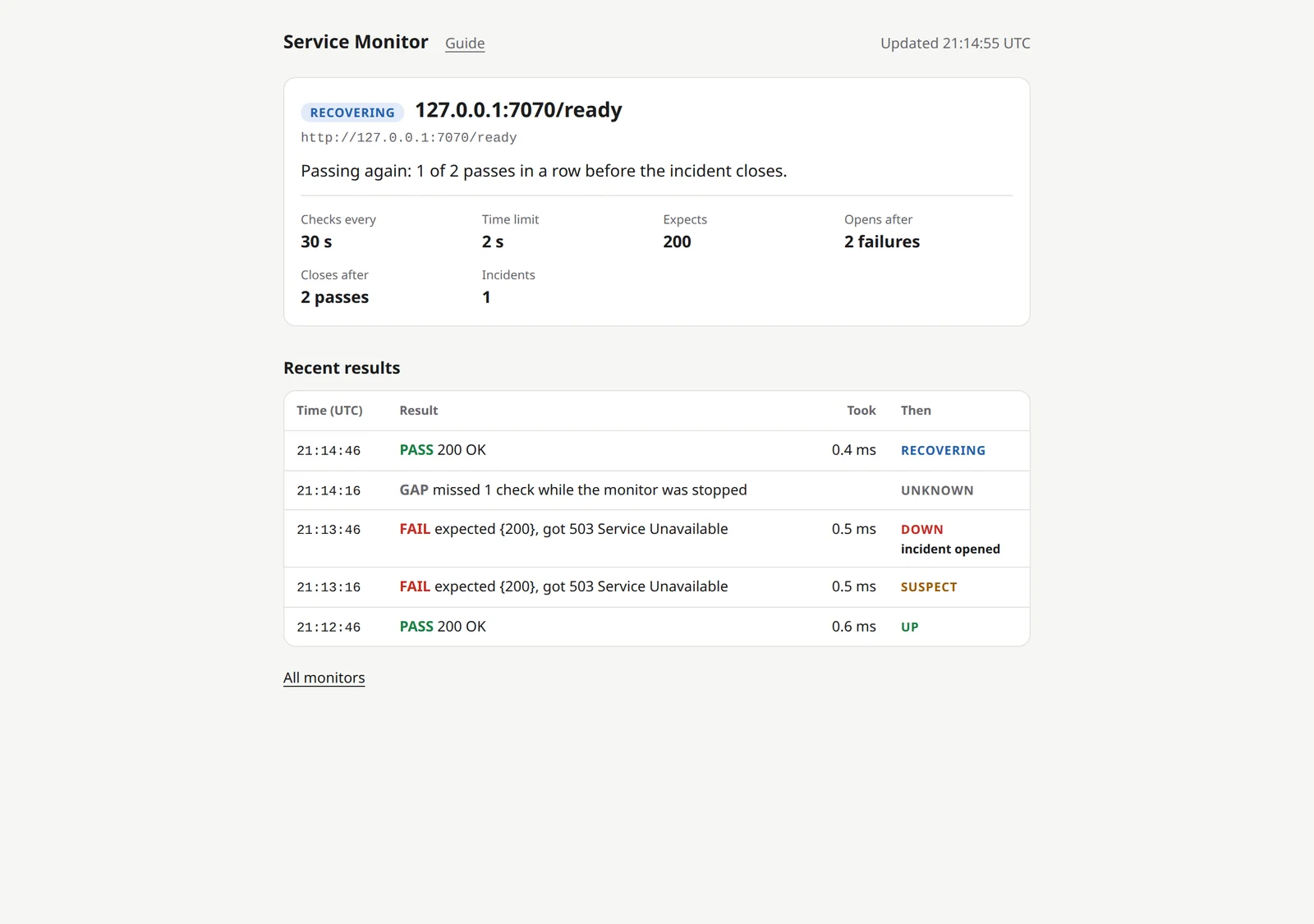Click the 'Result' column header
Image resolution: width=1314 pixels, height=924 pixels.
419,411
